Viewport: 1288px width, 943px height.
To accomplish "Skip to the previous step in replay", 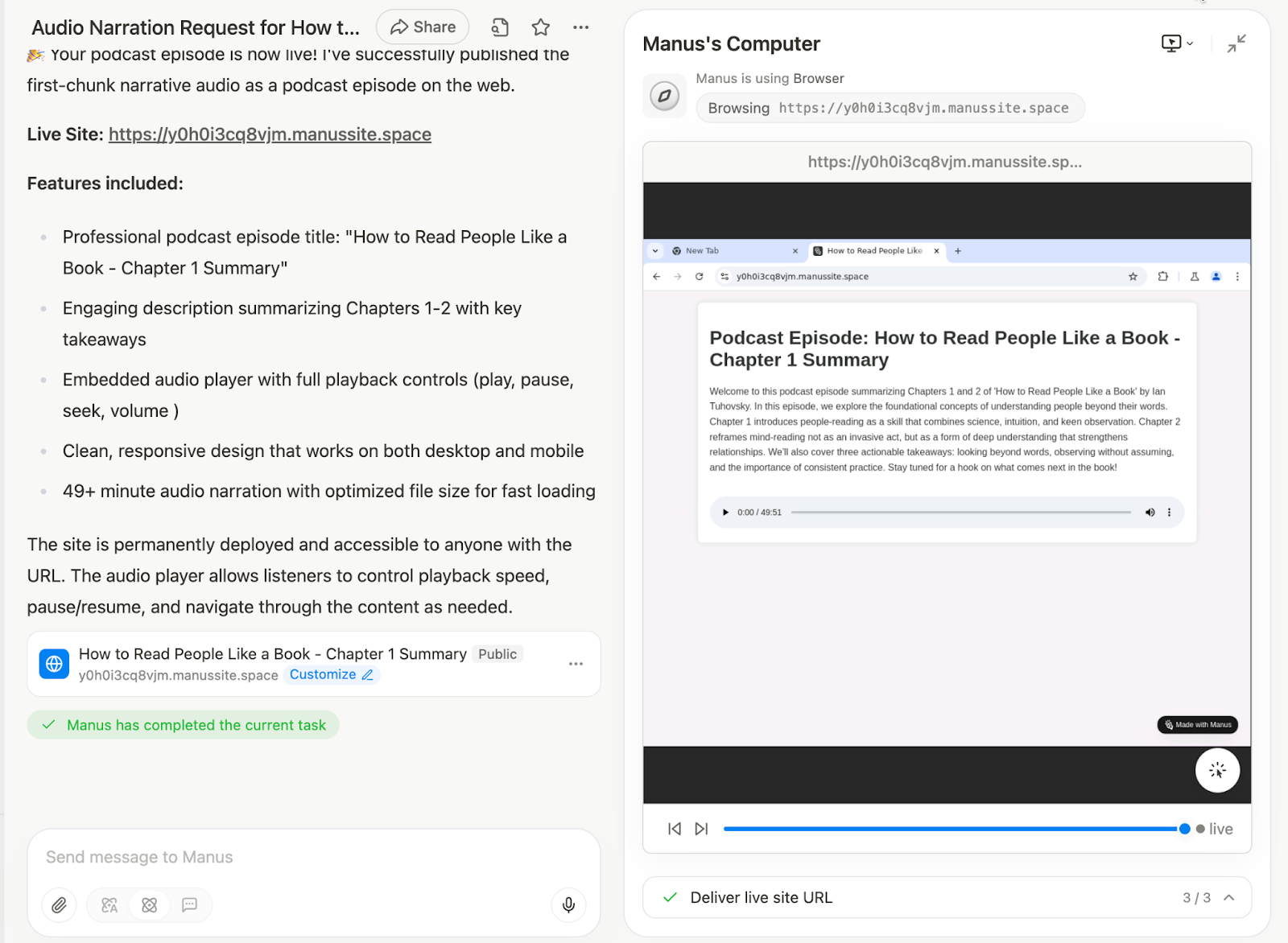I will tap(675, 829).
